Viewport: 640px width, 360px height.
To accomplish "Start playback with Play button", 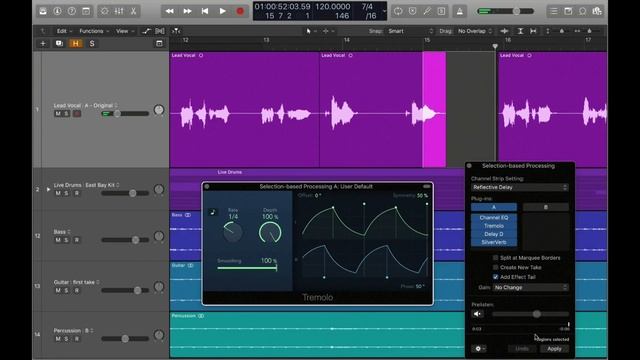I will pyautogui.click(x=222, y=11).
